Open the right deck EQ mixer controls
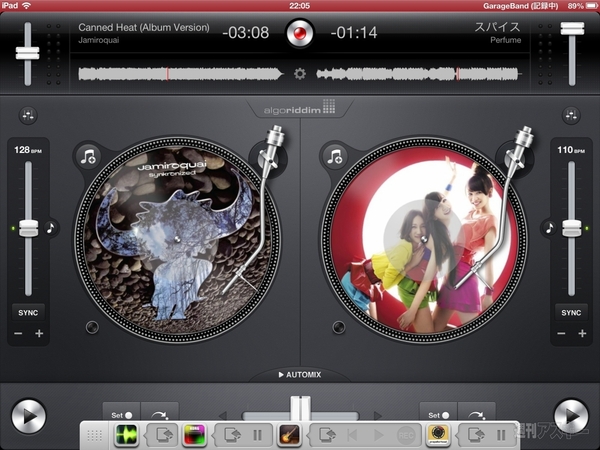This screenshot has width=600, height=450. [571, 115]
